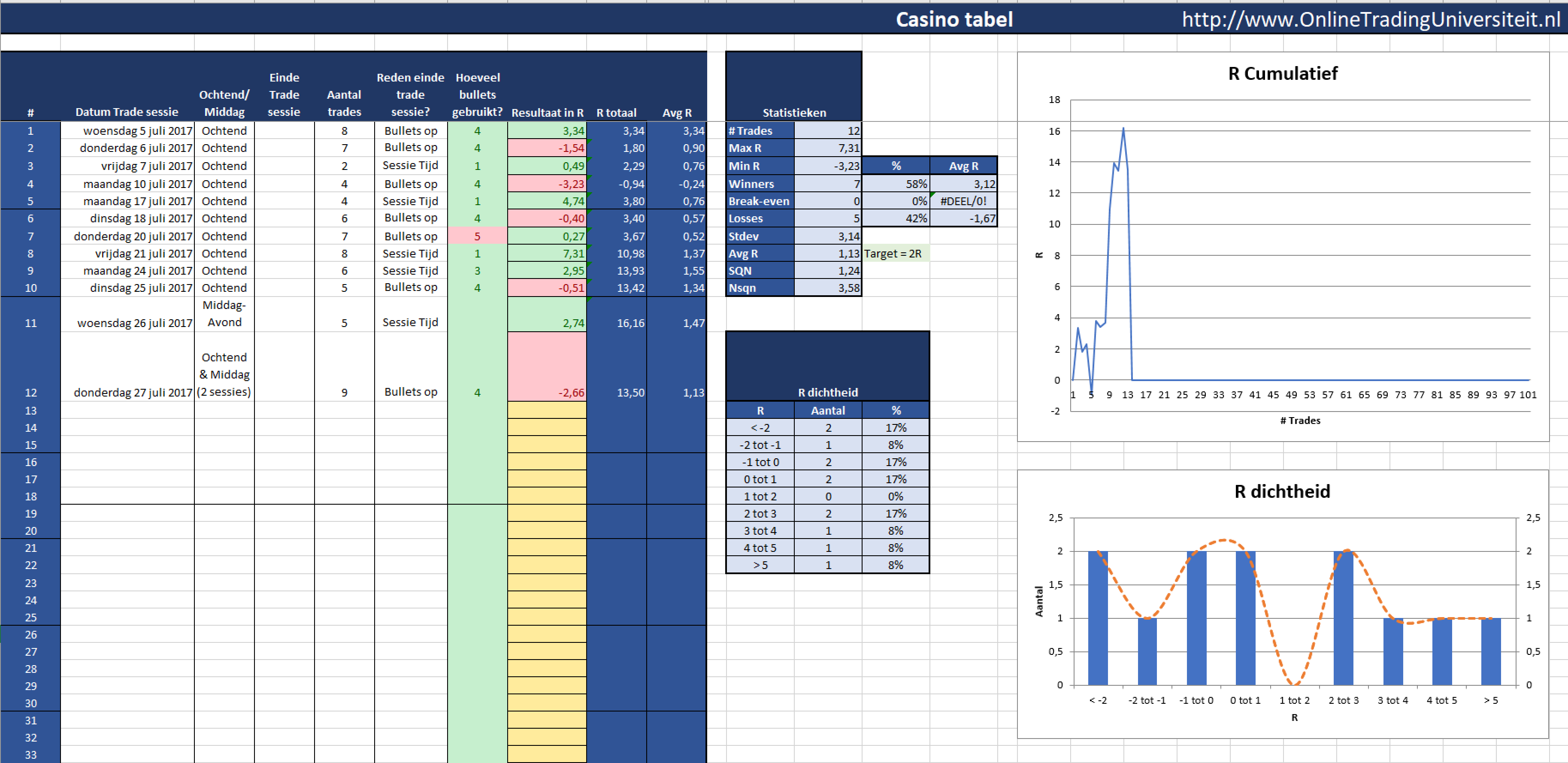Select Avg R value 1,55 in row 9
Screen dimensions: 1568x763
[x=676, y=270]
